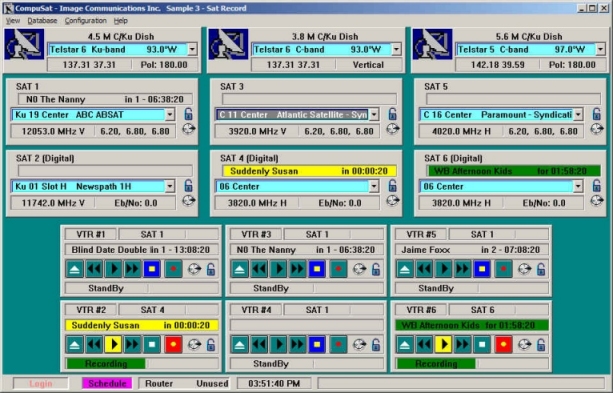Click the Login button in status bar
Image resolution: width=613 pixels, height=393 pixels.
[x=41, y=384]
